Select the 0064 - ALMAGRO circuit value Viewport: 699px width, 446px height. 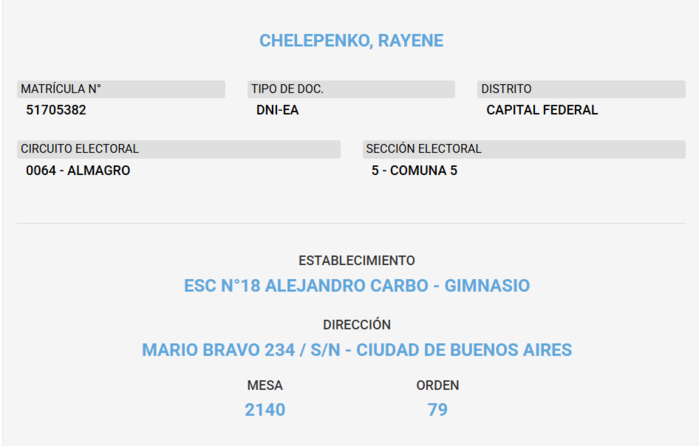point(78,170)
